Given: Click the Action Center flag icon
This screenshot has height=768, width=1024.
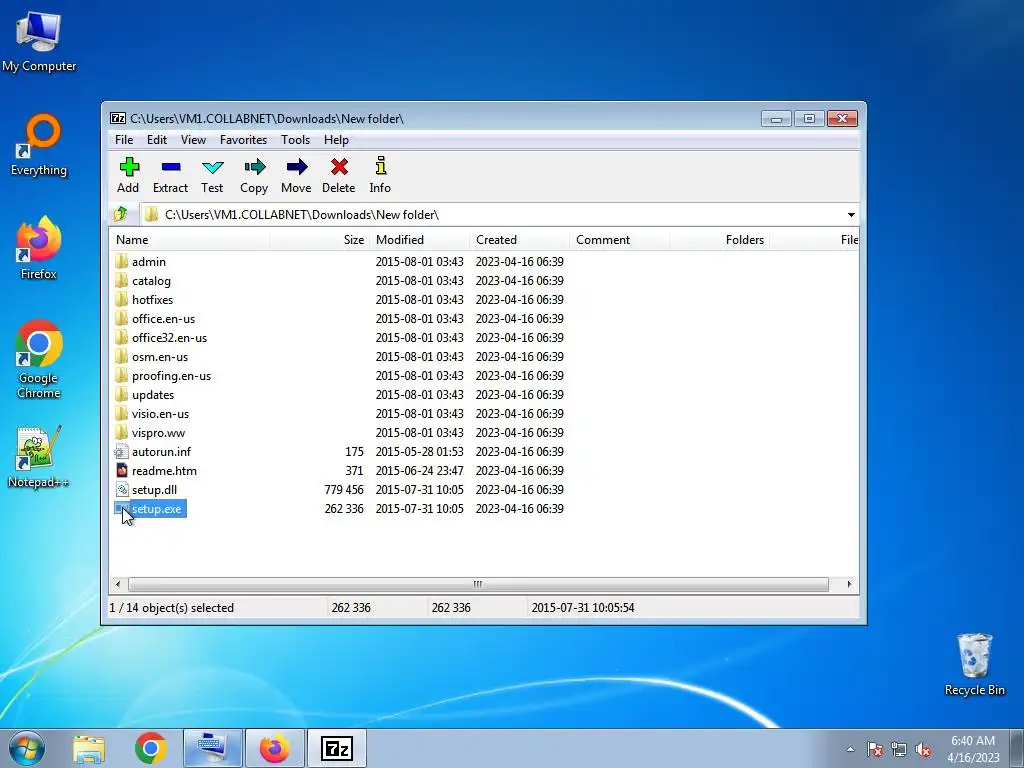Looking at the screenshot, I should click(x=874, y=750).
